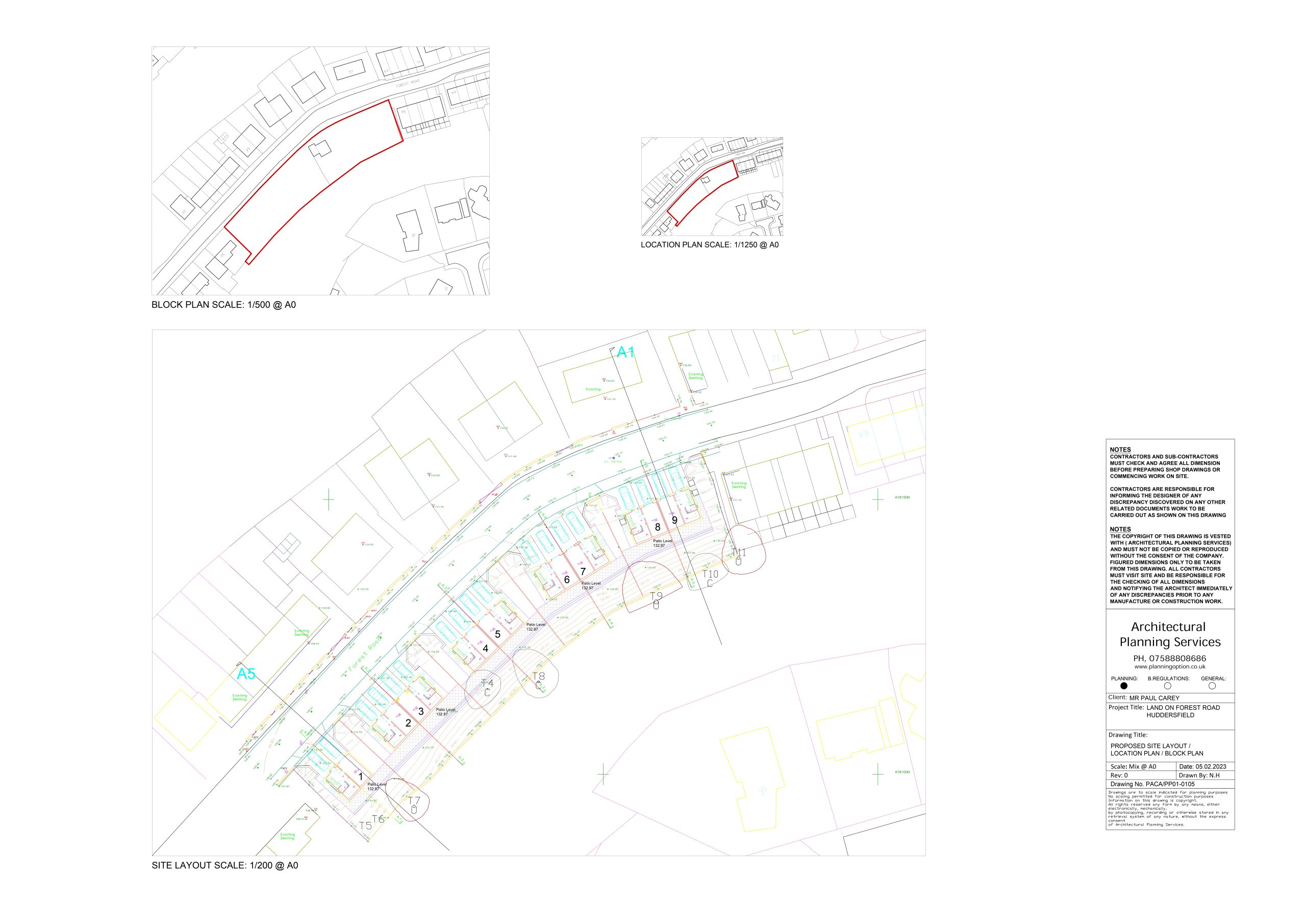Click the PH, 07588808686 phone number
Image resolution: width=1306 pixels, height=924 pixels.
click(1169, 658)
